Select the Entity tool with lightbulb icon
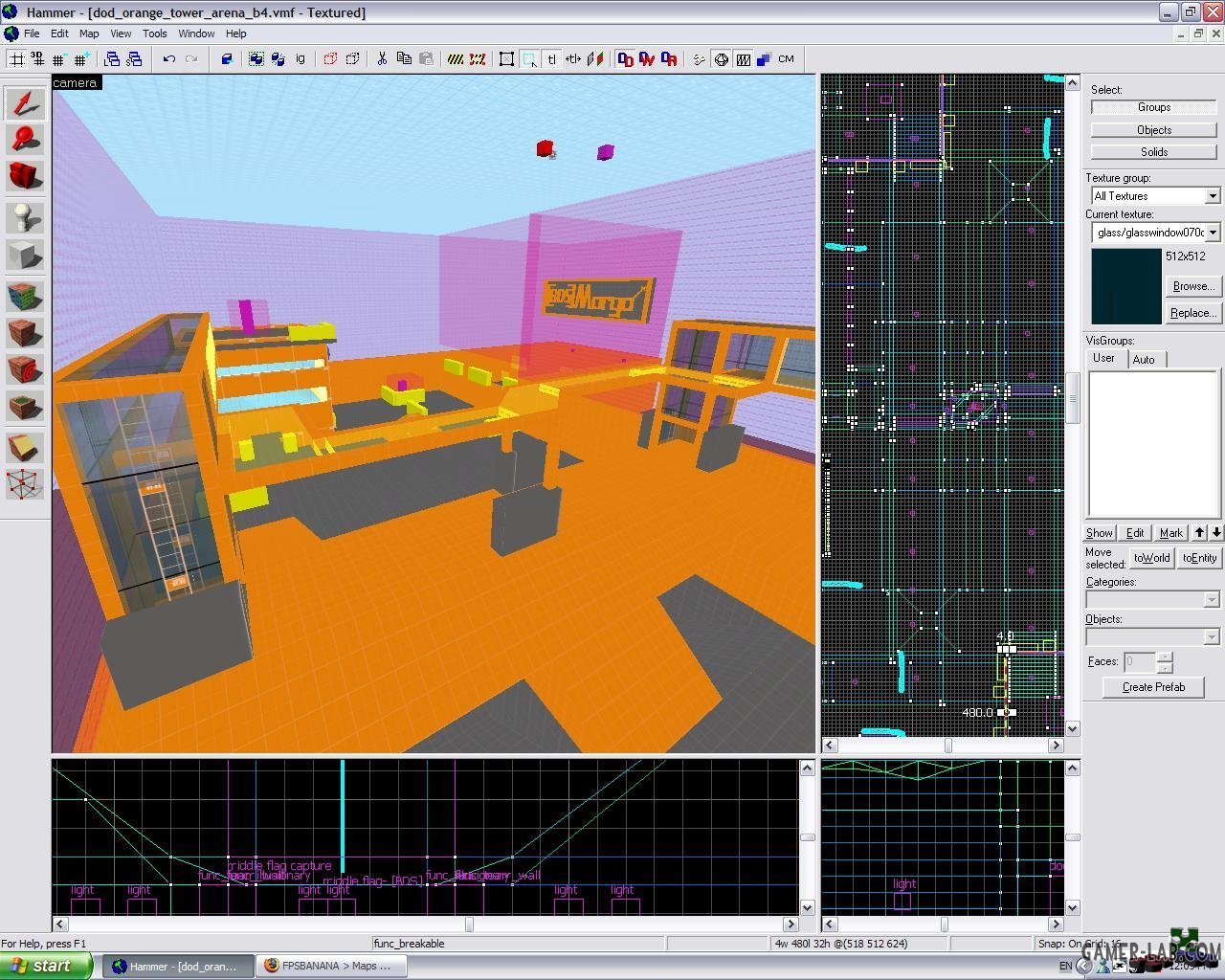This screenshot has width=1225, height=980. [25, 217]
